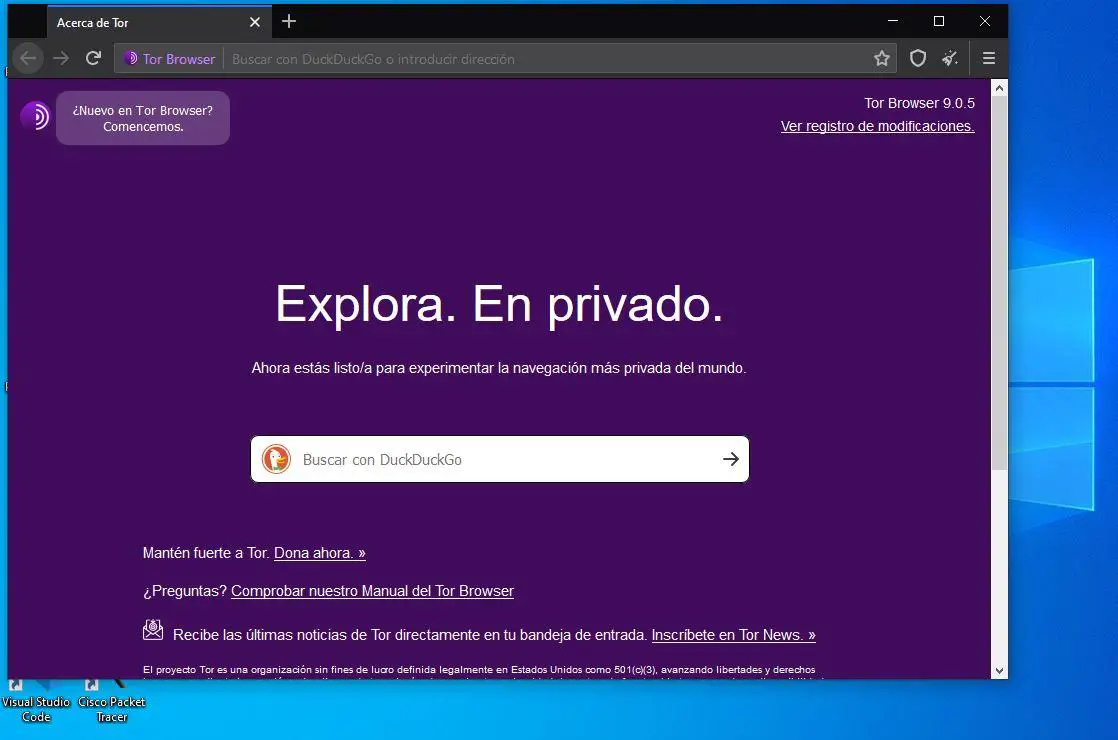
Task: Click the purple Tor onion logo on page
Action: [x=35, y=115]
